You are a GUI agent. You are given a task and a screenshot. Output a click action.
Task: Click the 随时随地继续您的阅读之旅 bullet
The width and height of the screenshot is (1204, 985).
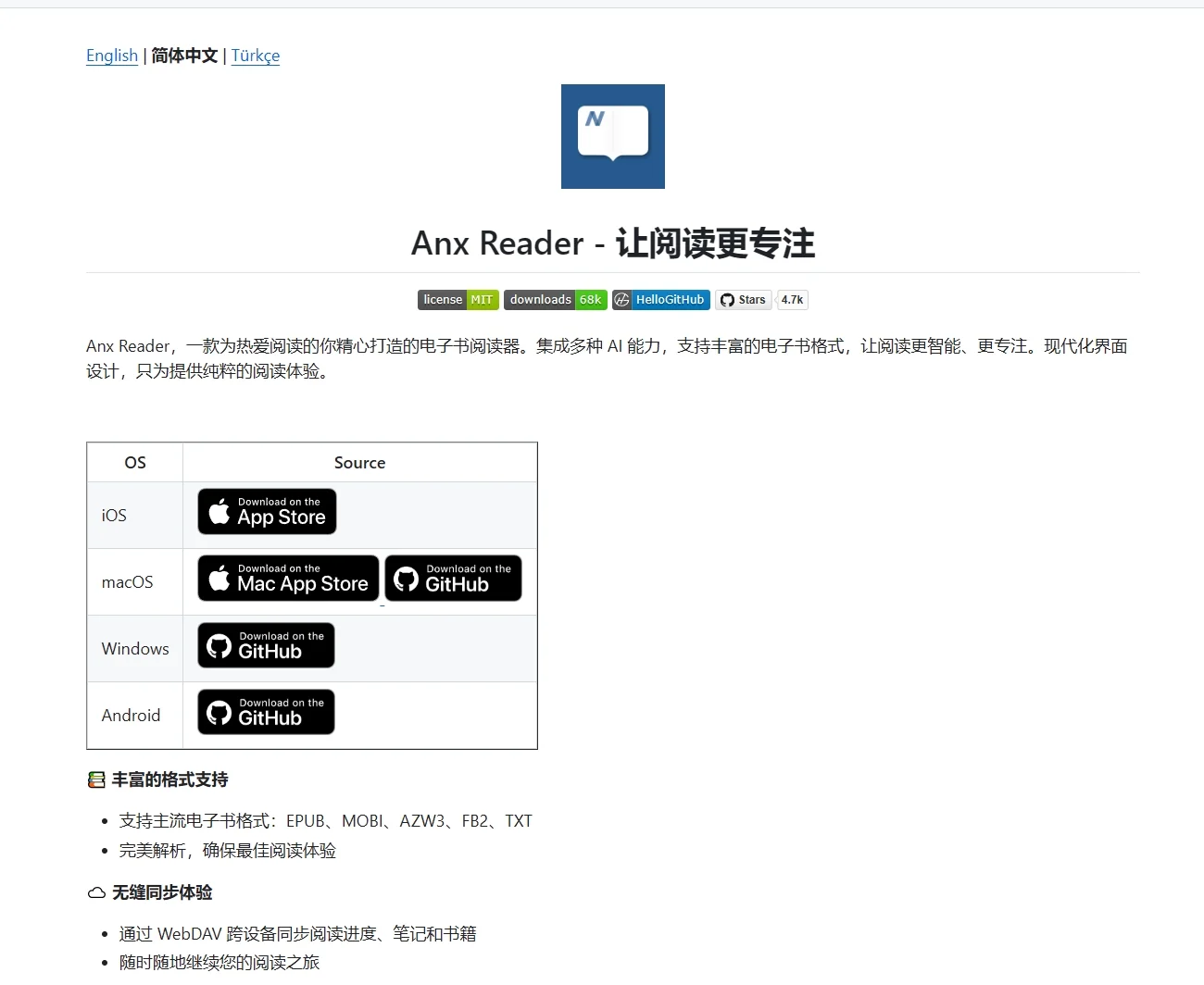tap(219, 963)
